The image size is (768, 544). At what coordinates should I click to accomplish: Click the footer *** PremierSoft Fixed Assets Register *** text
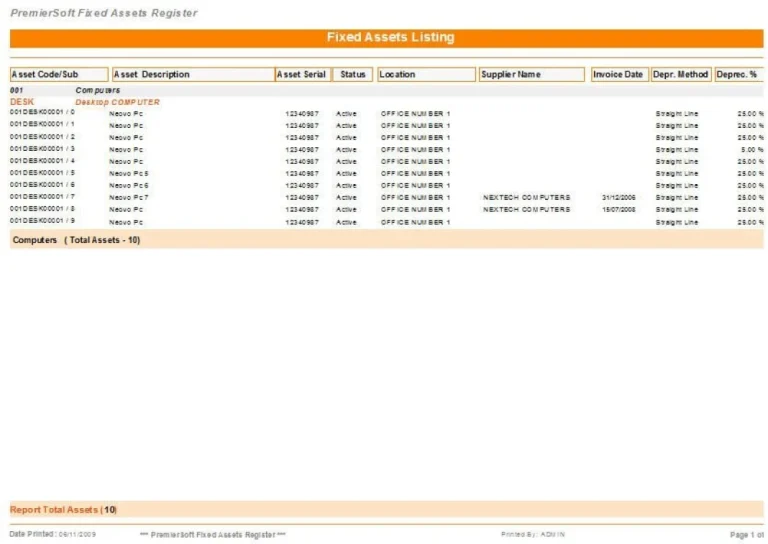point(213,535)
